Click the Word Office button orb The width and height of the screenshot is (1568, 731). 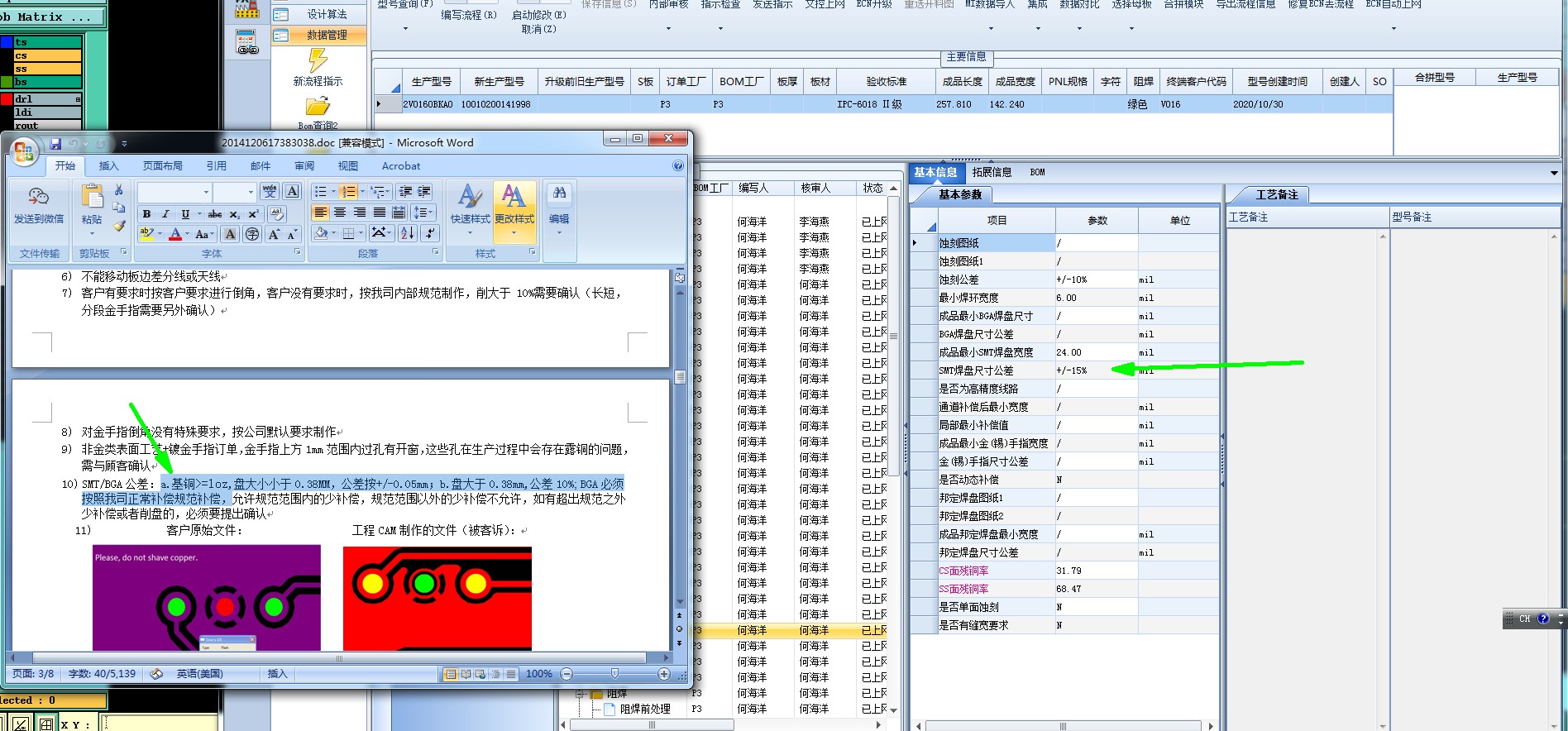click(x=23, y=150)
